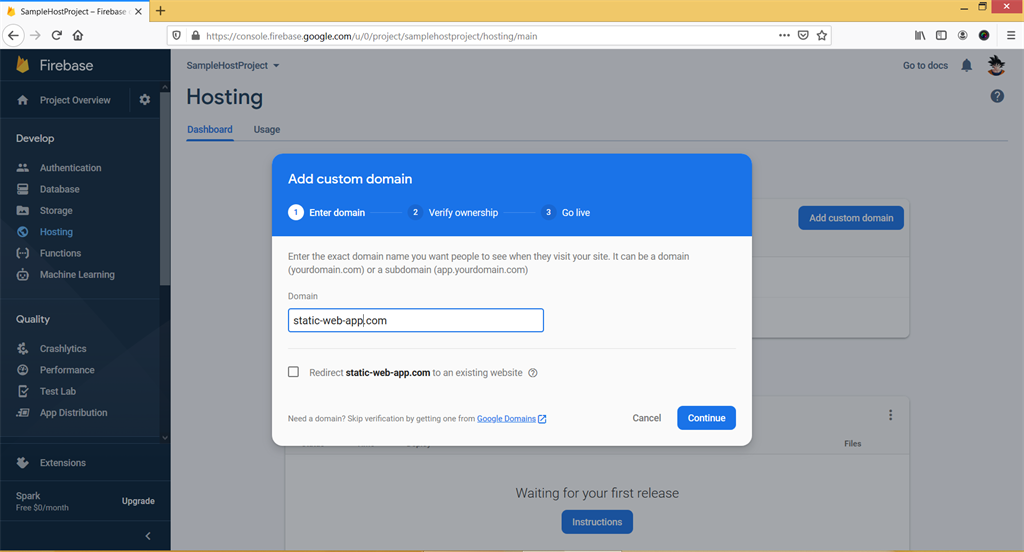This screenshot has width=1024, height=552.
Task: Click the Add custom domain button
Action: (851, 218)
